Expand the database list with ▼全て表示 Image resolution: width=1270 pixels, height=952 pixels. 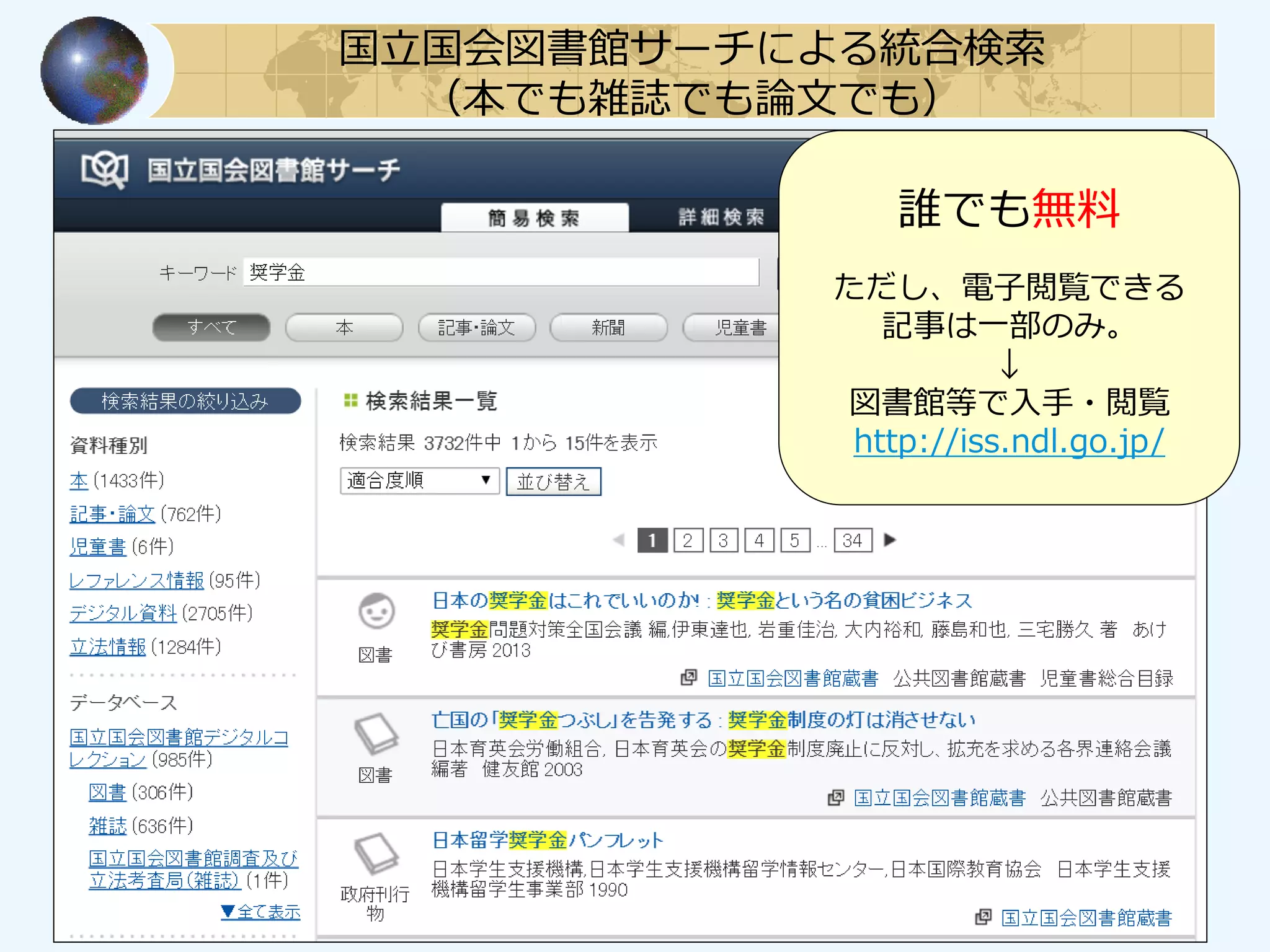coord(260,911)
